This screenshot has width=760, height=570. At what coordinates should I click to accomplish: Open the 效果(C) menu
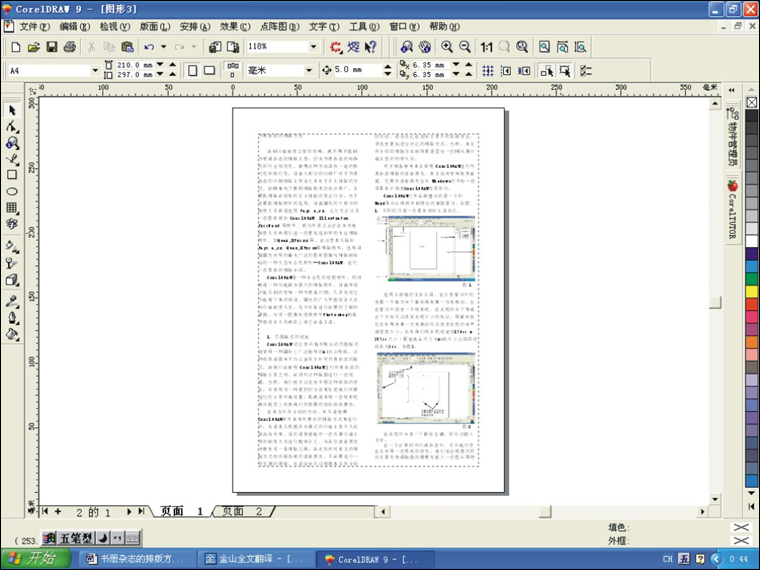[x=235, y=27]
